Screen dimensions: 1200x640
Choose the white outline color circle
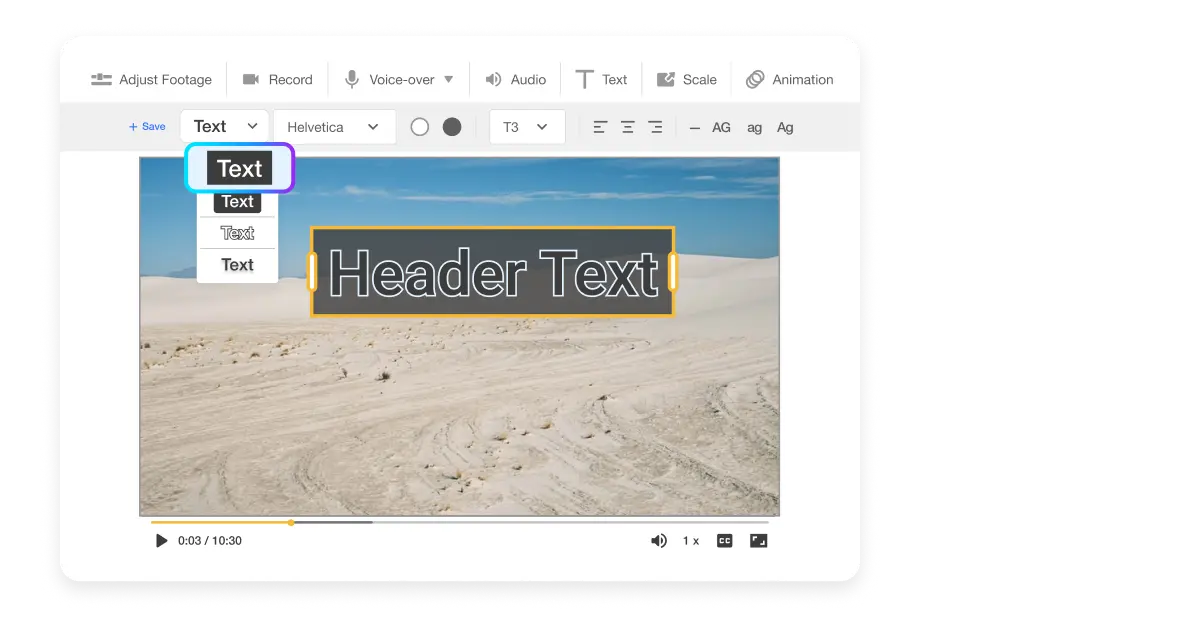420,127
